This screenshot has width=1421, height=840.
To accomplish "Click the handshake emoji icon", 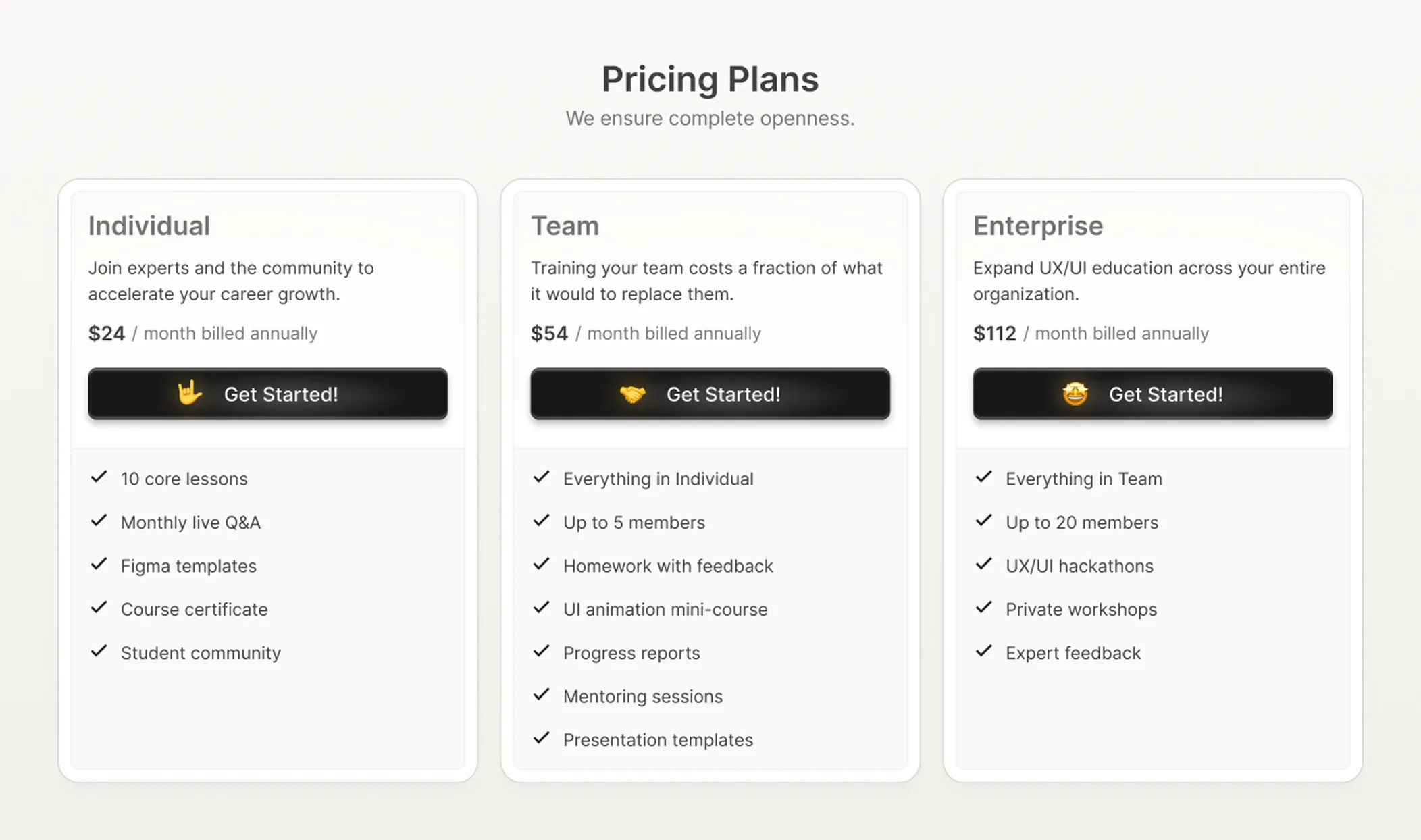I will (632, 394).
